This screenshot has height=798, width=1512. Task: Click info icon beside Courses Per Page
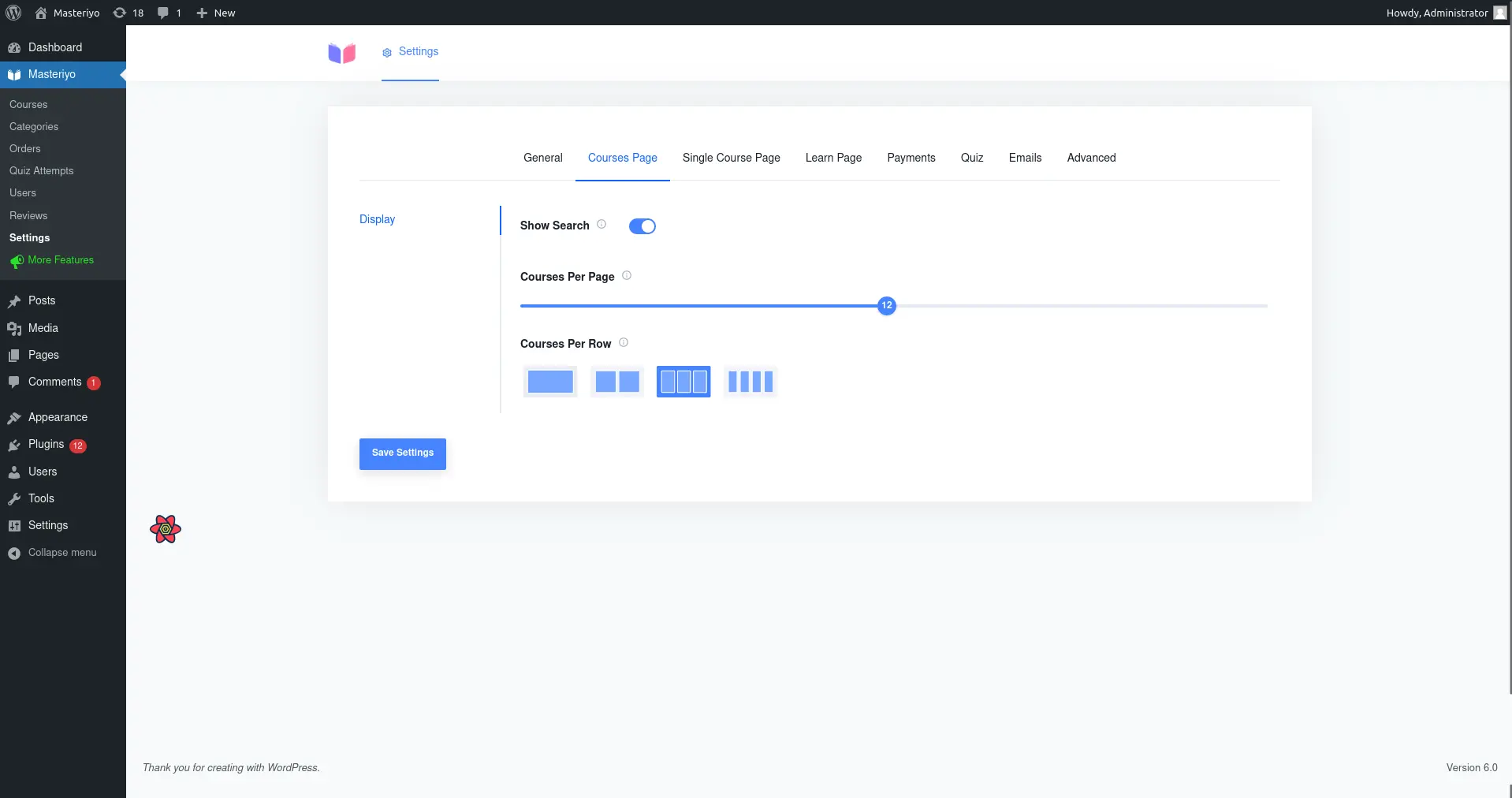click(627, 276)
